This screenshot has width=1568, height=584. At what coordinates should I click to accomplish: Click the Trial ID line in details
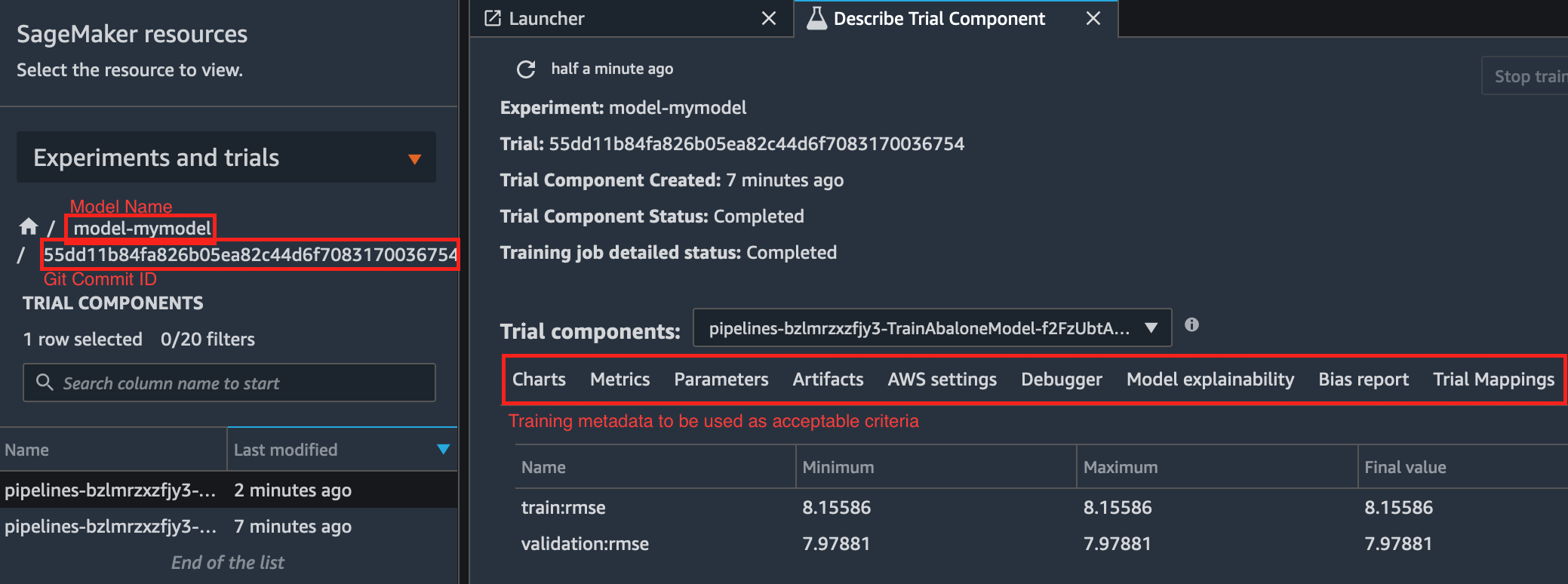(x=732, y=143)
